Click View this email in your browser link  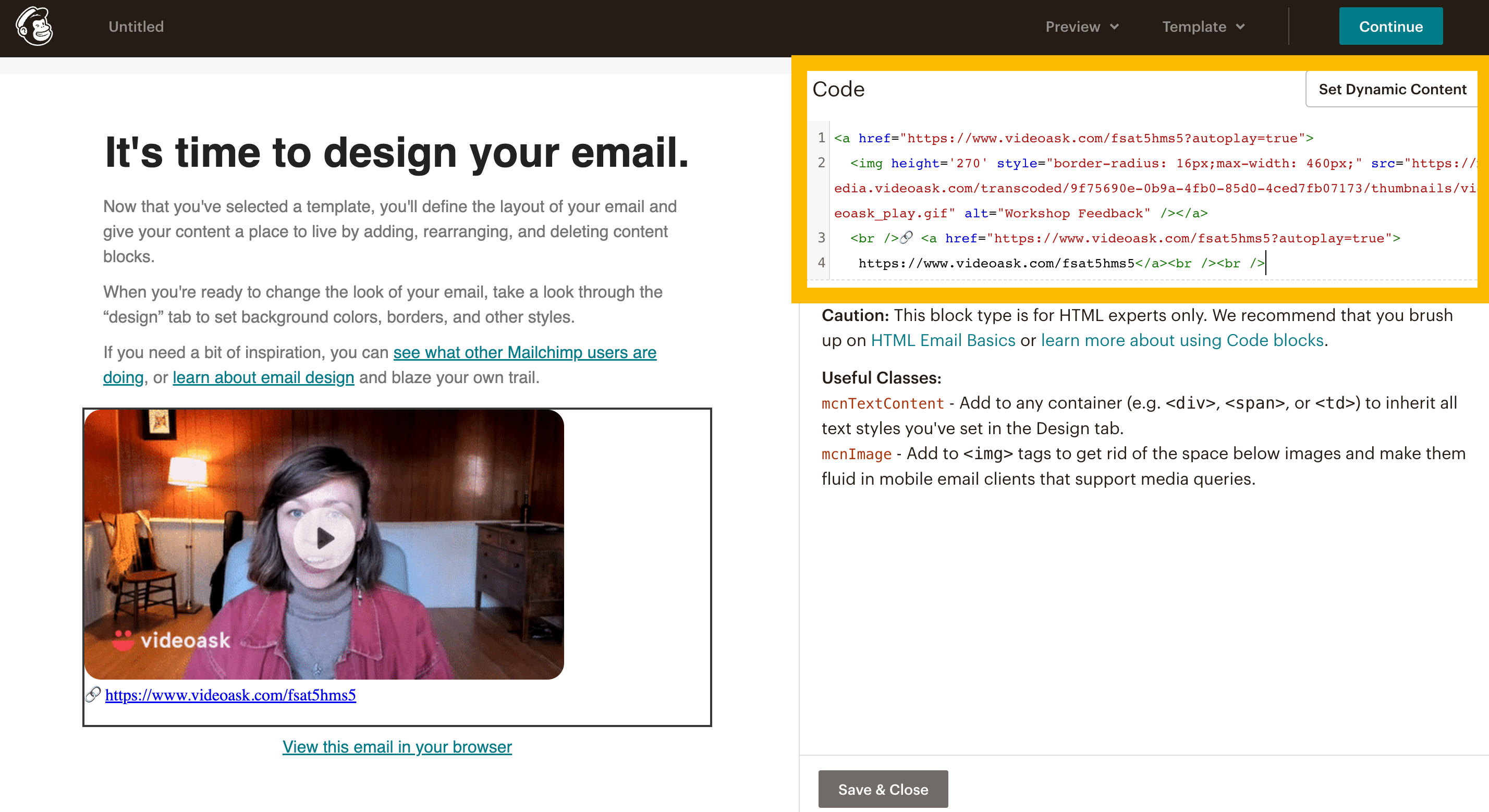point(397,747)
